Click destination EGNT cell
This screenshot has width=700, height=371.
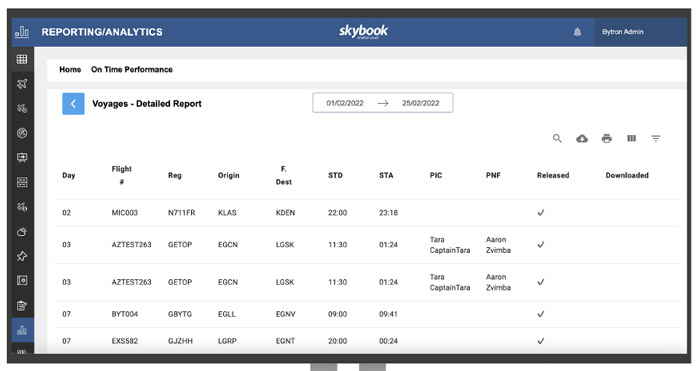pyautogui.click(x=285, y=341)
